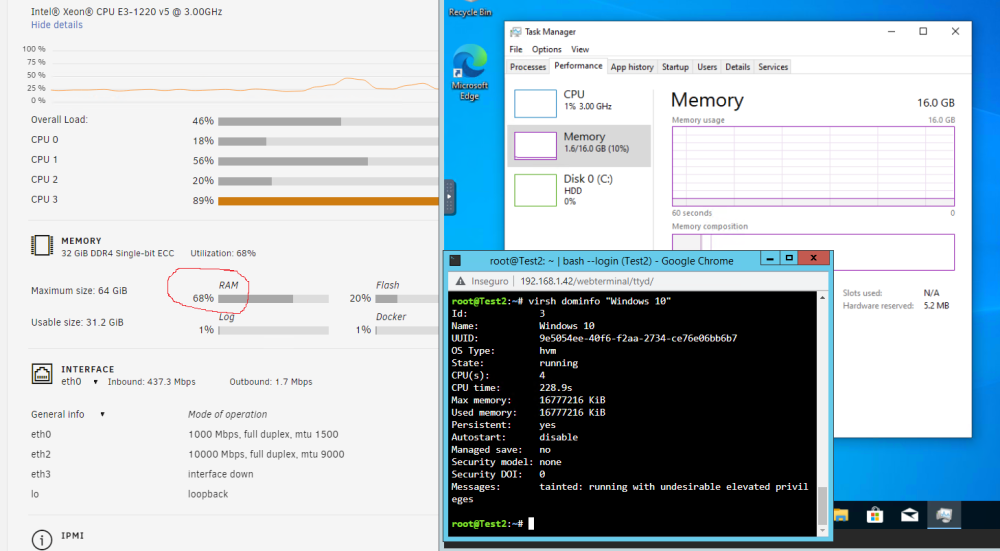Click the Memory usage graph in Task Manager
Viewport: 1000px width, 551px height.
pos(813,166)
